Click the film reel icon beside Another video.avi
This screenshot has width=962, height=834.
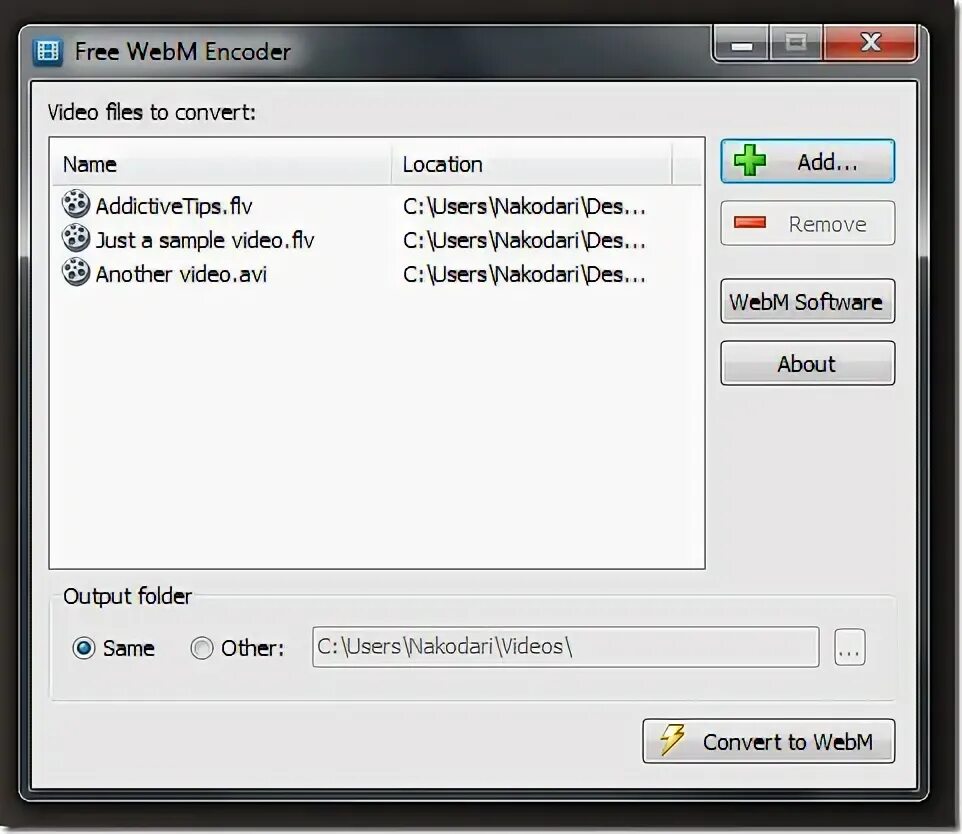click(x=76, y=271)
